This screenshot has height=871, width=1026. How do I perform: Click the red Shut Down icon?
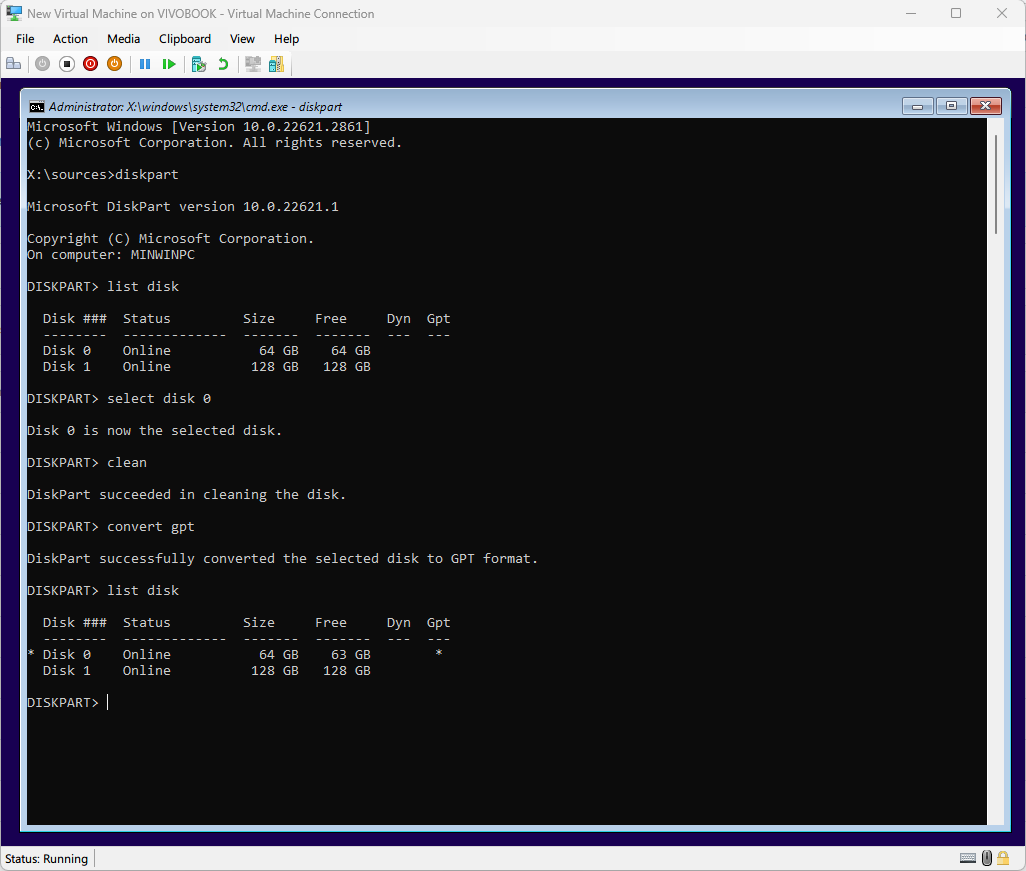click(x=90, y=64)
